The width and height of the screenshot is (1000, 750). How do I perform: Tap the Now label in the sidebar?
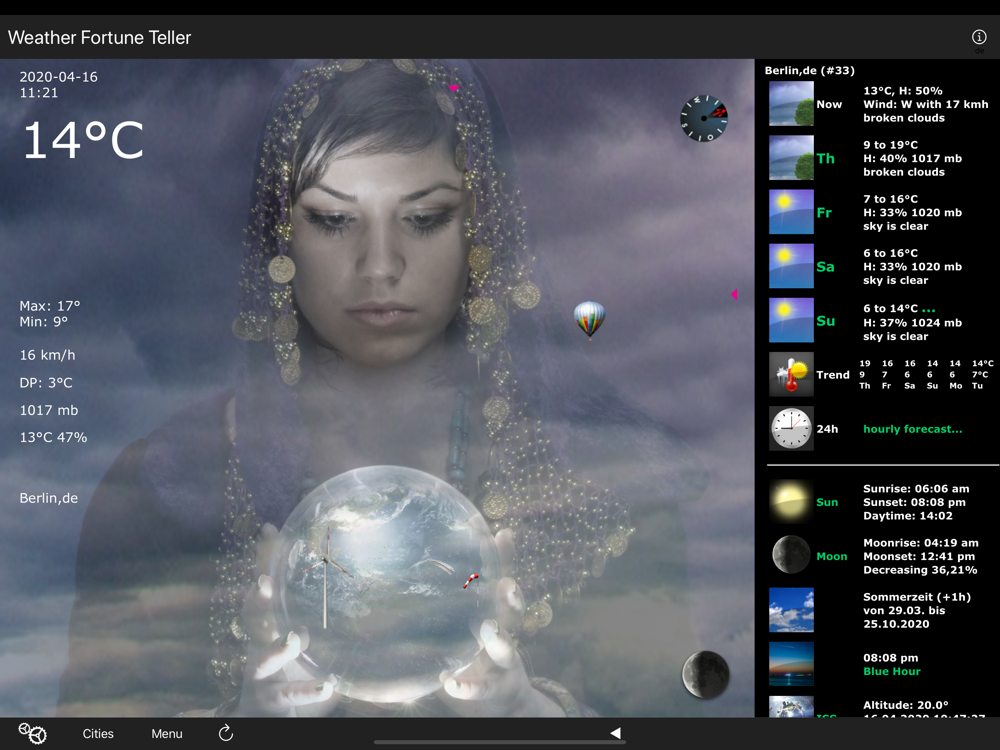pyautogui.click(x=829, y=105)
